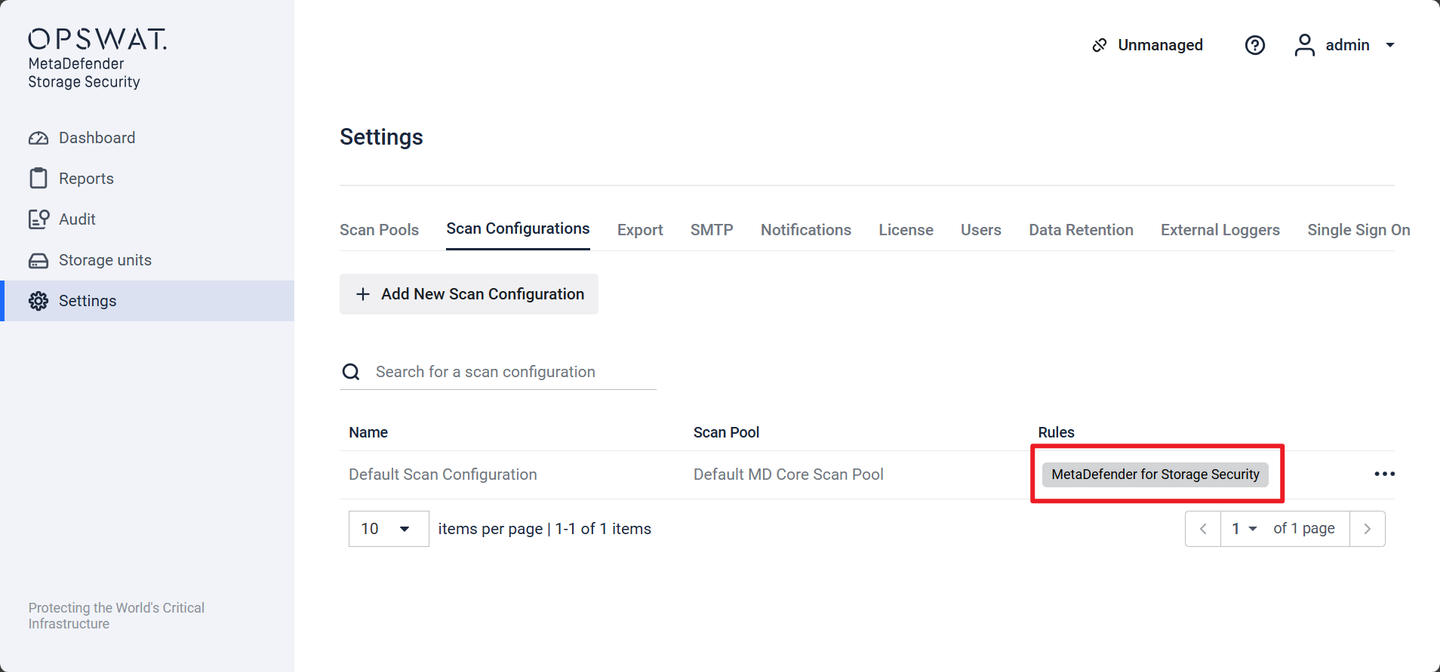Screen dimensions: 1440x672
Task: Click the Default MD Core Scan Pool cell
Action: coord(789,475)
